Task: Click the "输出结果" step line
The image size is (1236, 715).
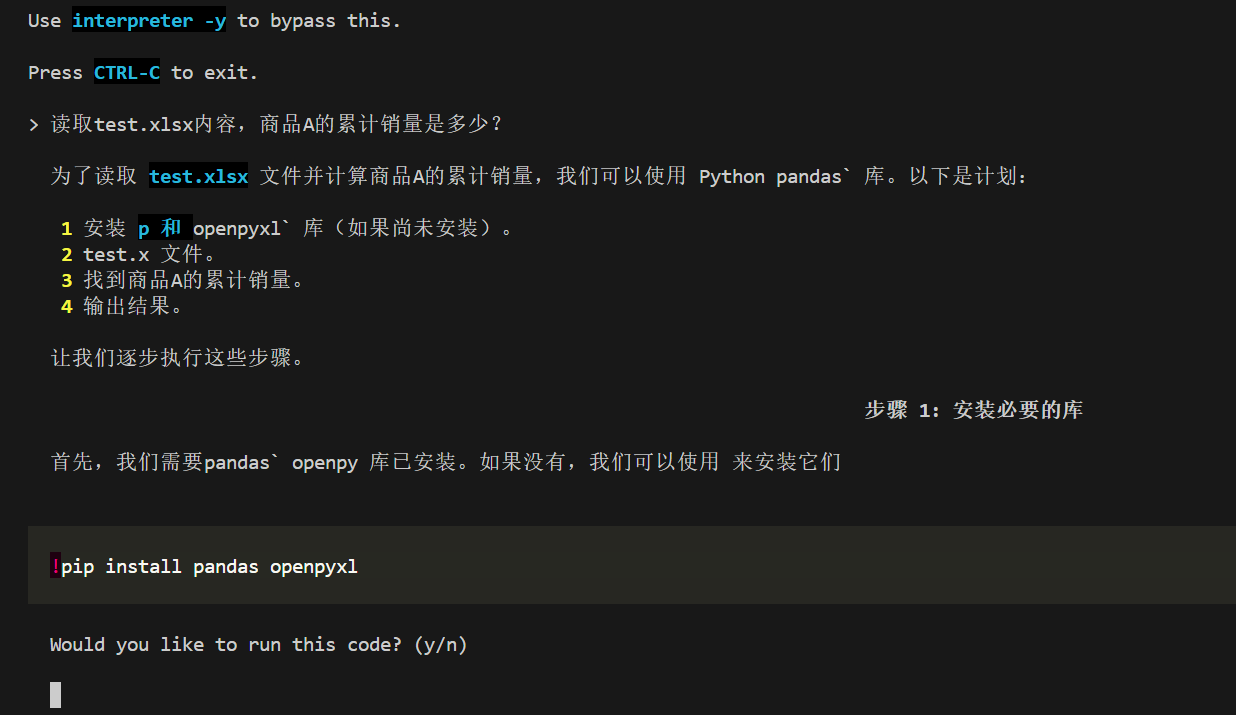Action: (134, 307)
